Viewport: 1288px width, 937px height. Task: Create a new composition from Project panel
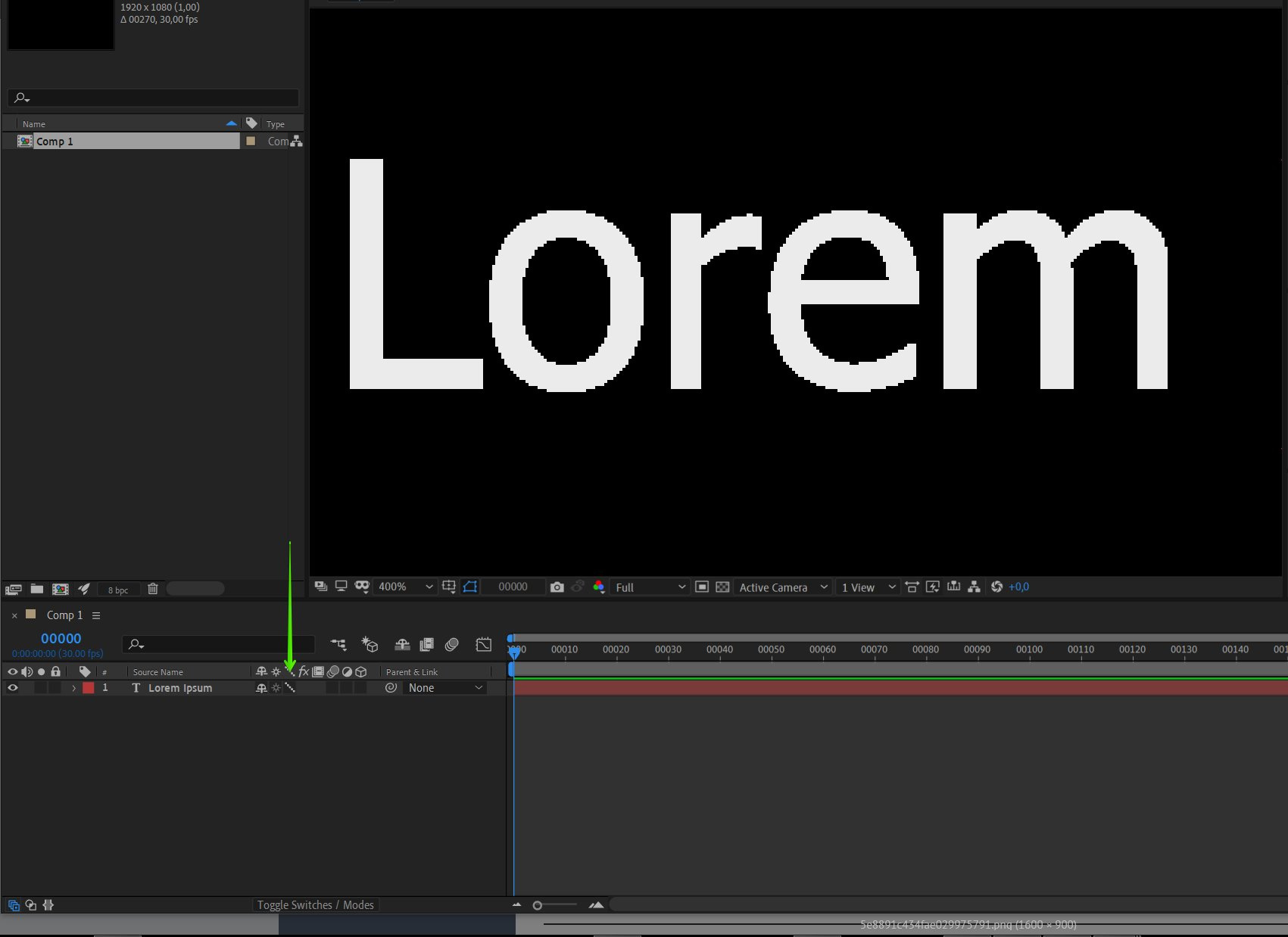60,589
